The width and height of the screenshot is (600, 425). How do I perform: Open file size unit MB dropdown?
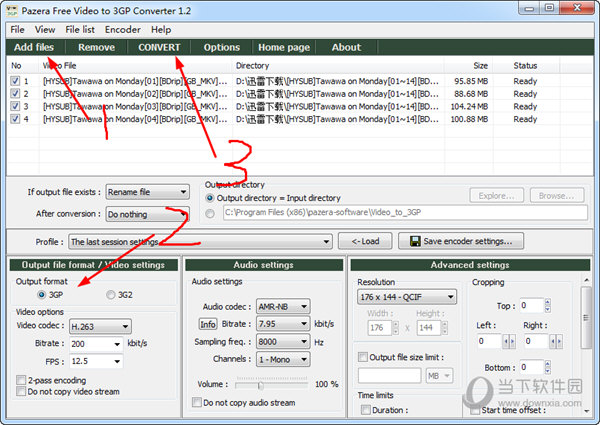click(x=440, y=376)
